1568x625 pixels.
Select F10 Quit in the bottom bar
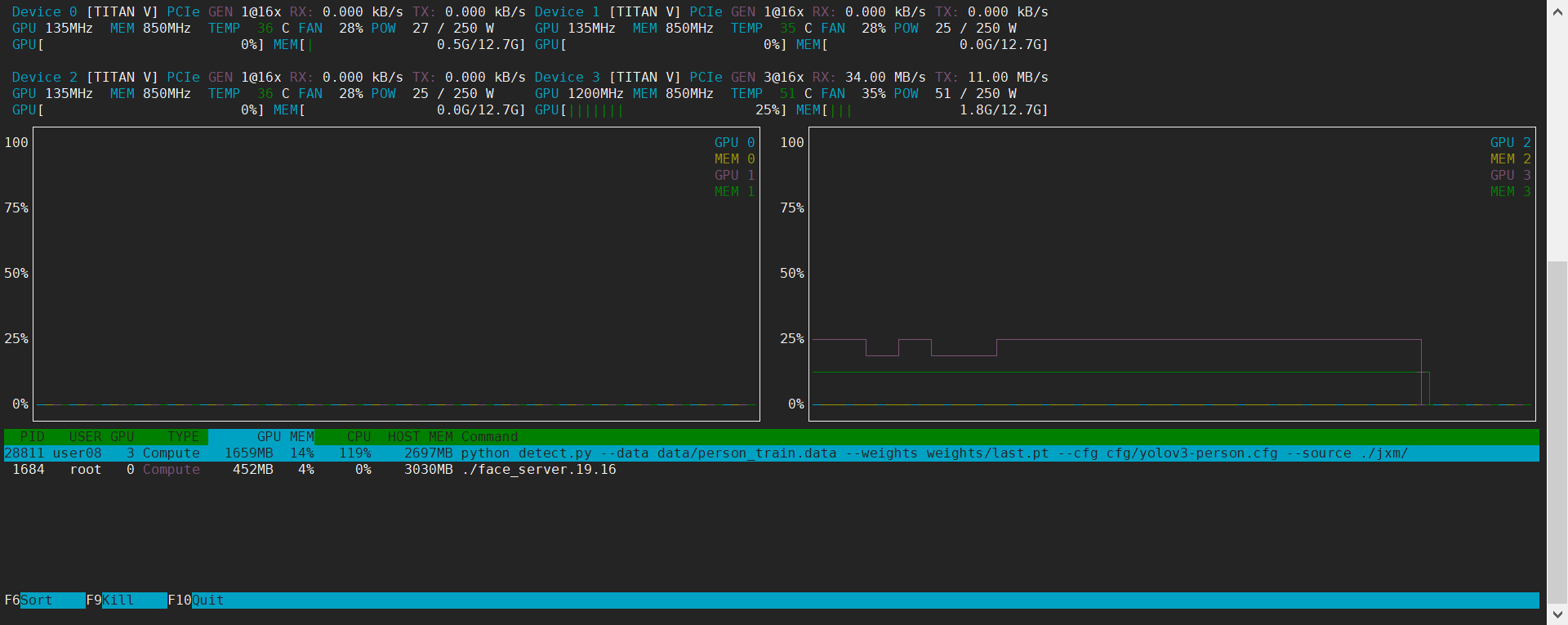click(x=196, y=600)
